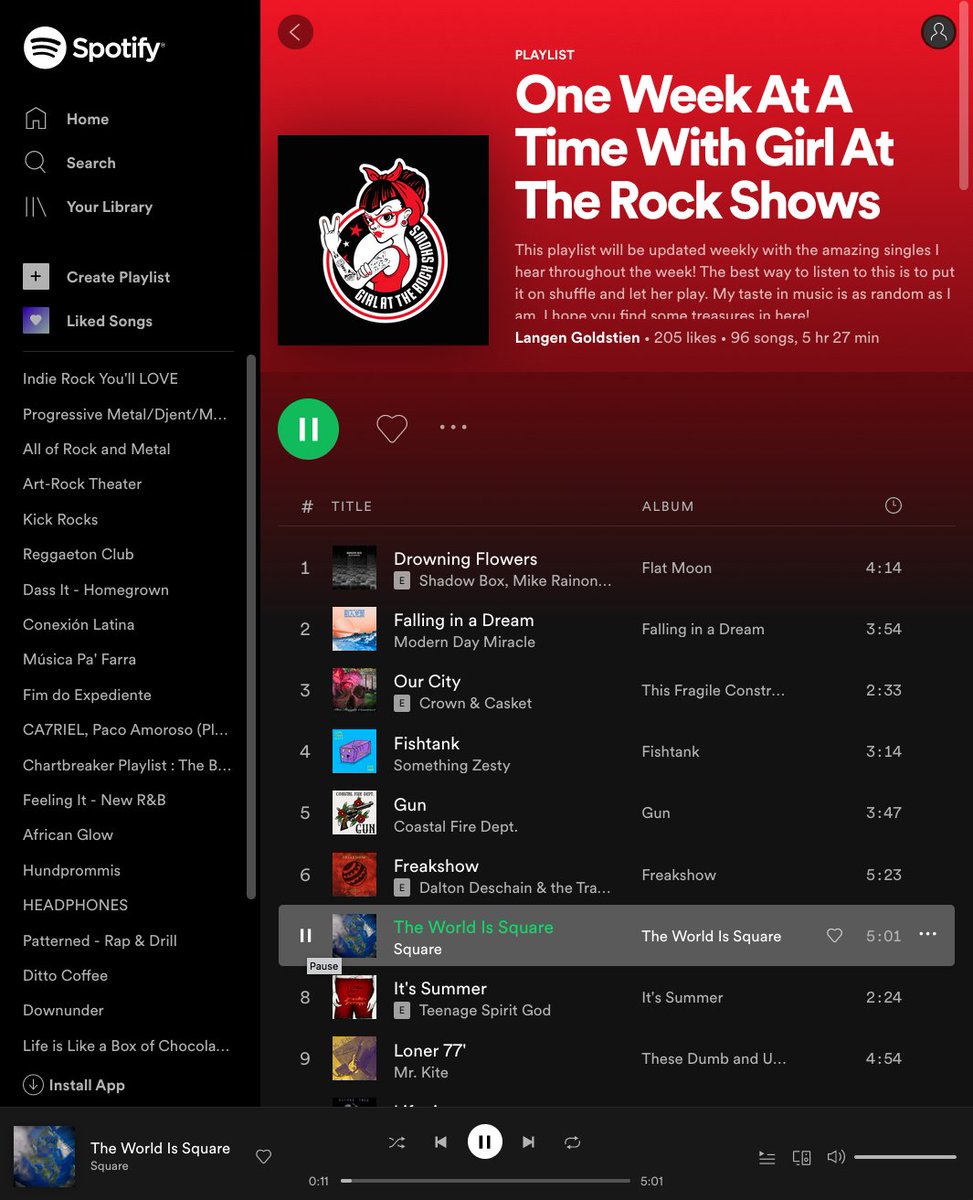Screen dimensions: 973x1200
Task: Open HEADPHONES playlist
Action: (x=75, y=905)
